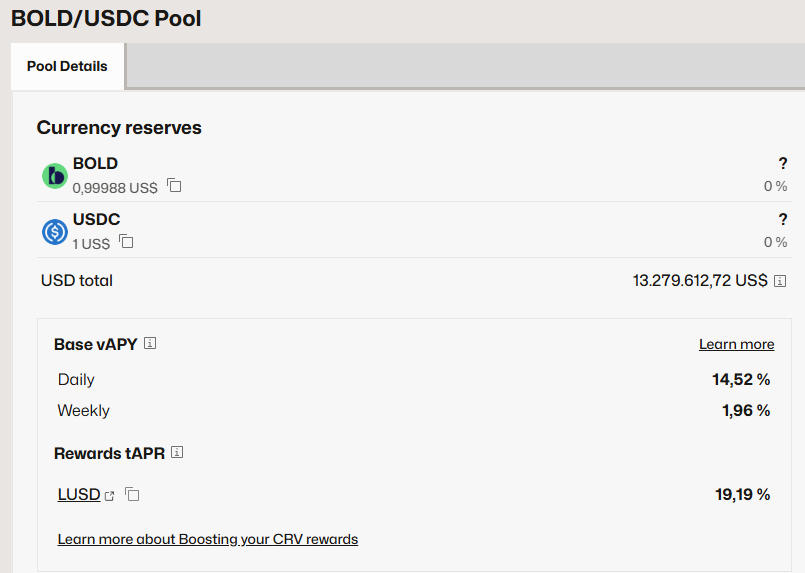
Task: Click the 1 US$ USDC price
Action: pyautogui.click(x=91, y=244)
